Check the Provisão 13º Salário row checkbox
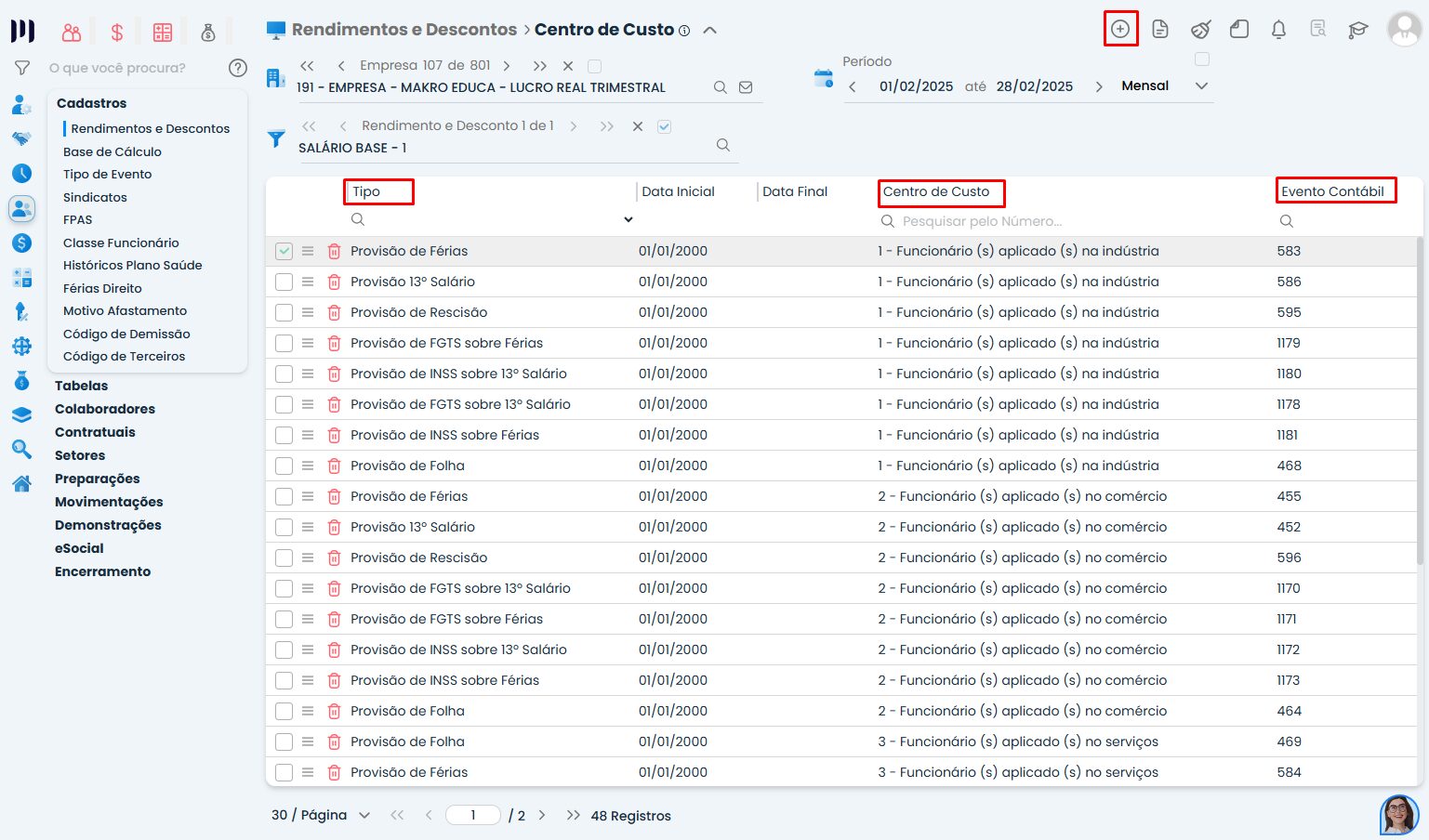This screenshot has height=840, width=1429. pos(284,282)
